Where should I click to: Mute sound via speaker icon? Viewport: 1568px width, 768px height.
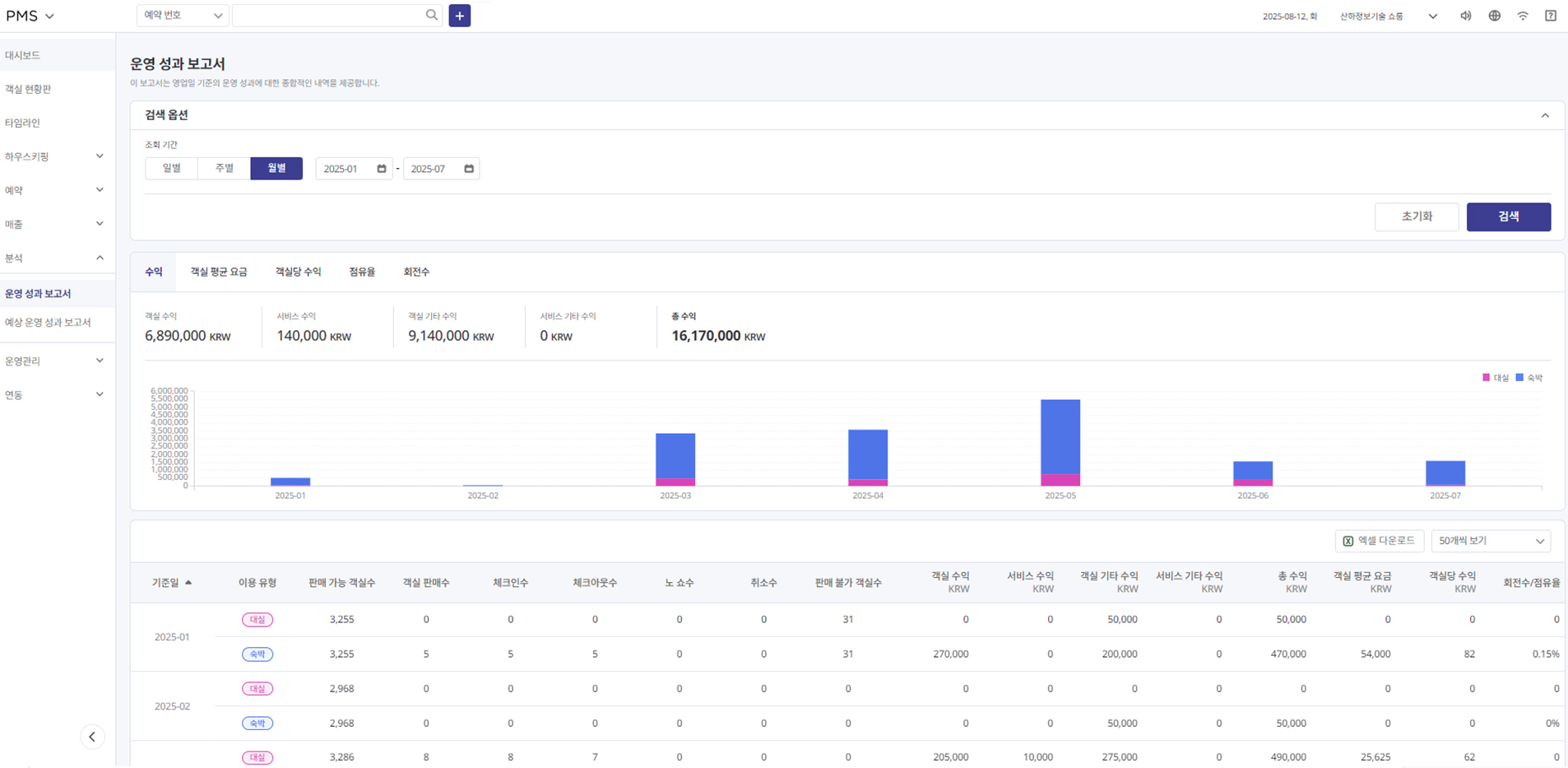point(1466,16)
